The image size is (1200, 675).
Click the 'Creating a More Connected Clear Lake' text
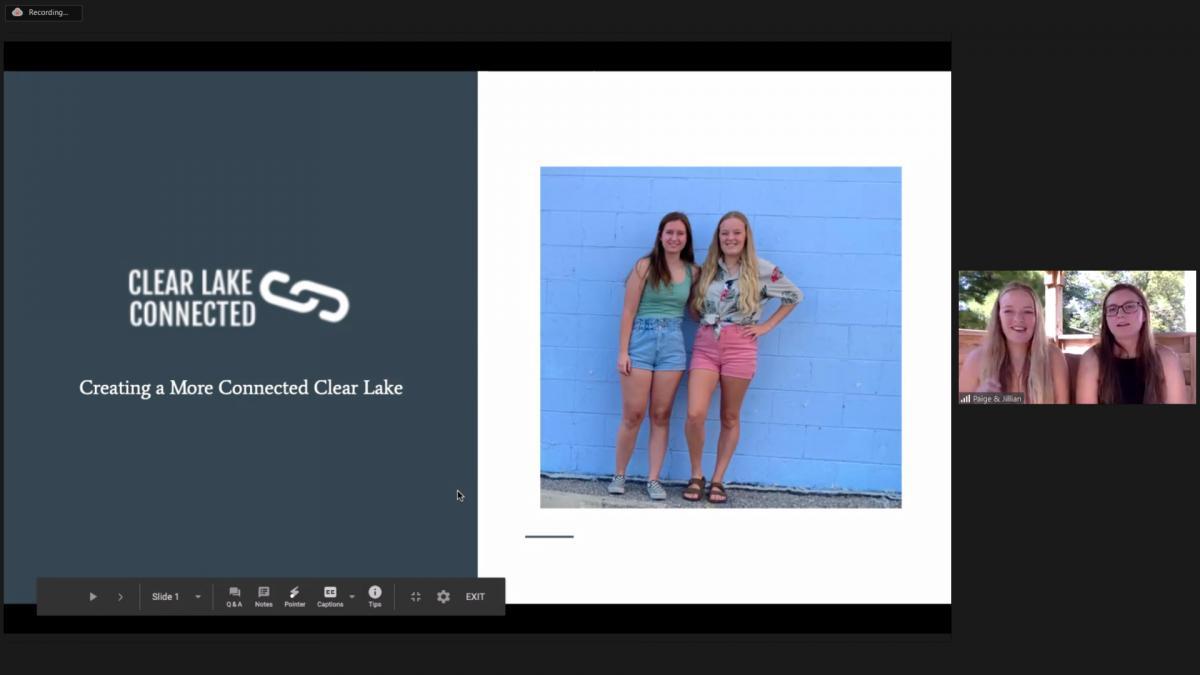(x=241, y=388)
